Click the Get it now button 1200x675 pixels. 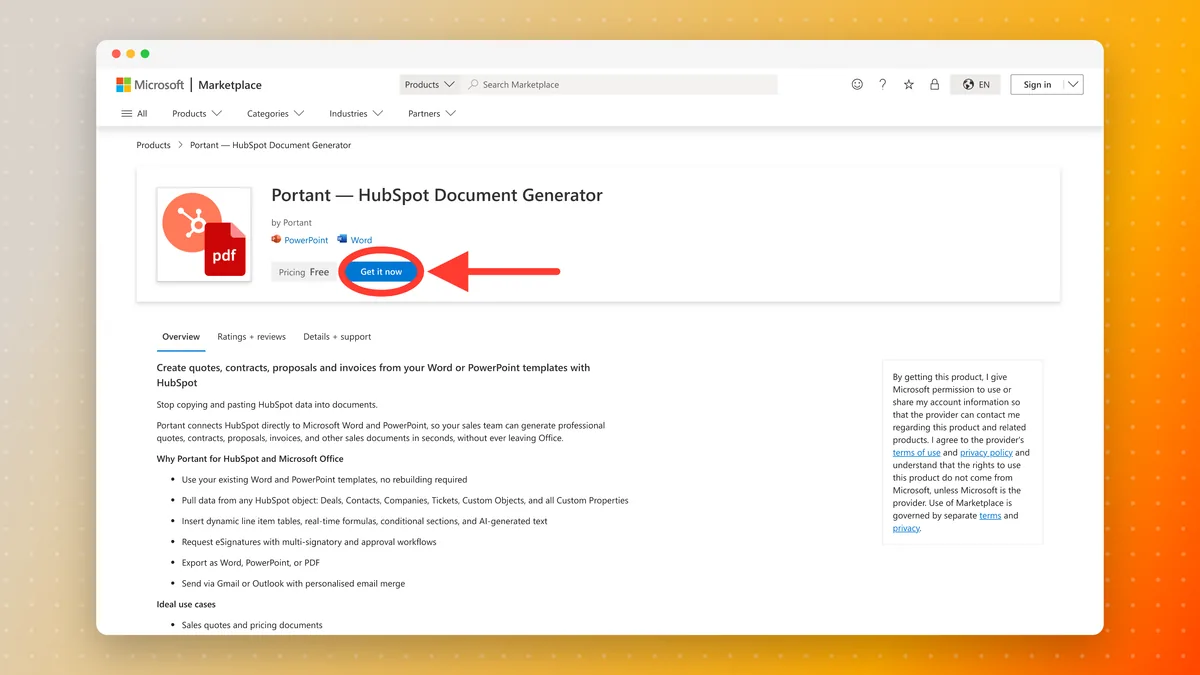point(381,272)
